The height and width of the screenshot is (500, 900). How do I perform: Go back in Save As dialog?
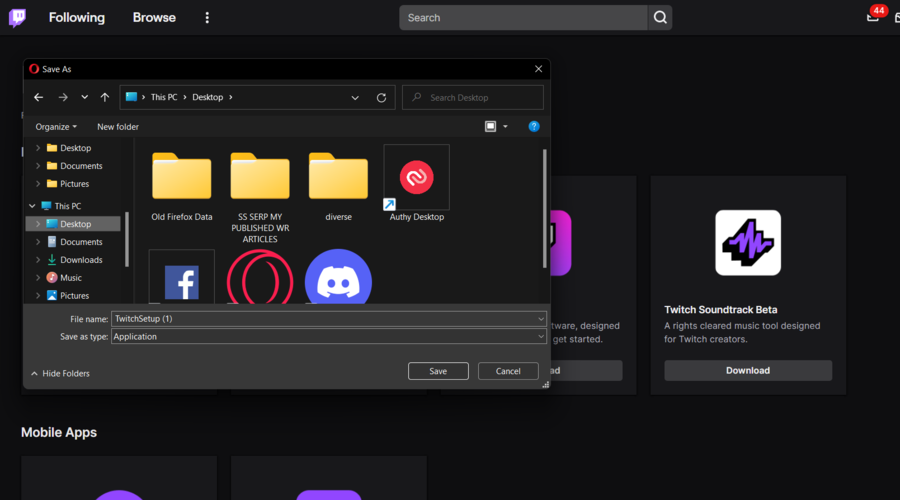[38, 98]
